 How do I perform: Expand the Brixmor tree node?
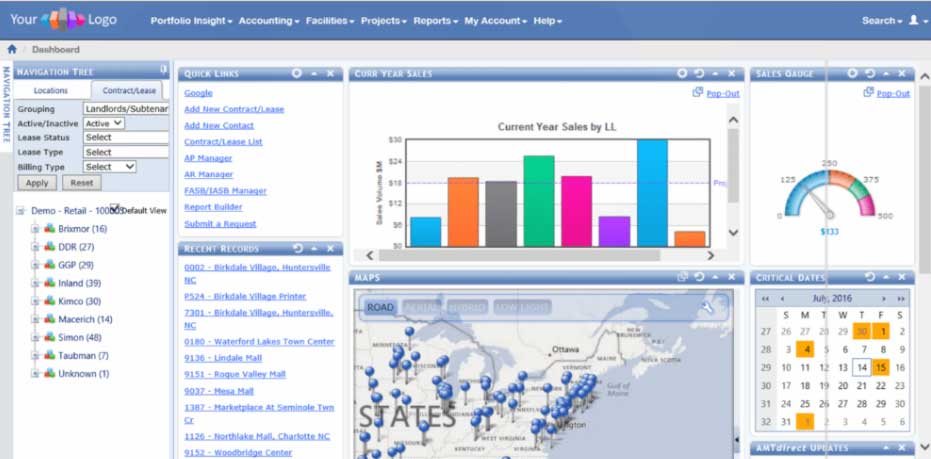pos(35,229)
